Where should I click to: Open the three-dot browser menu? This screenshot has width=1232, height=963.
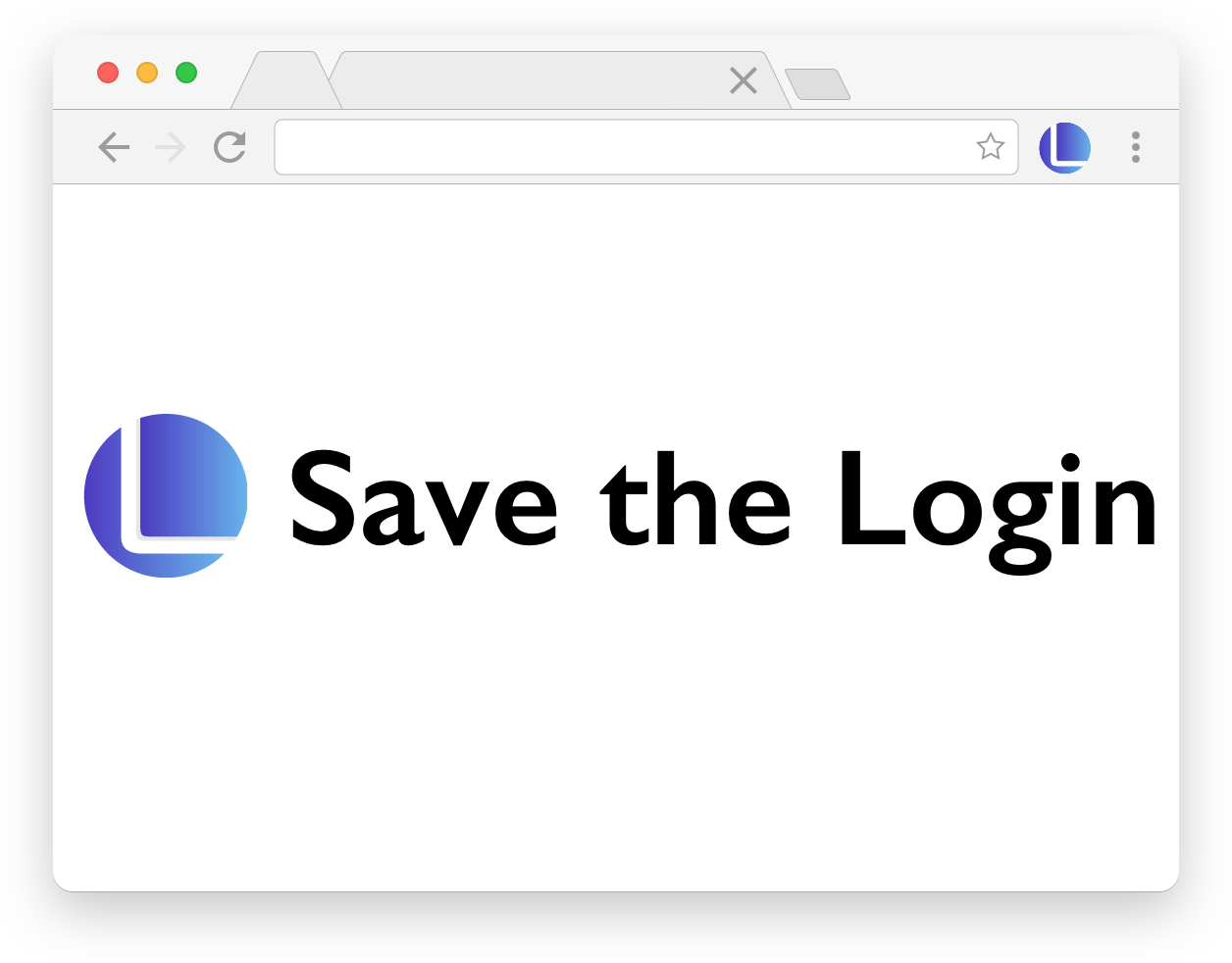tap(1136, 147)
